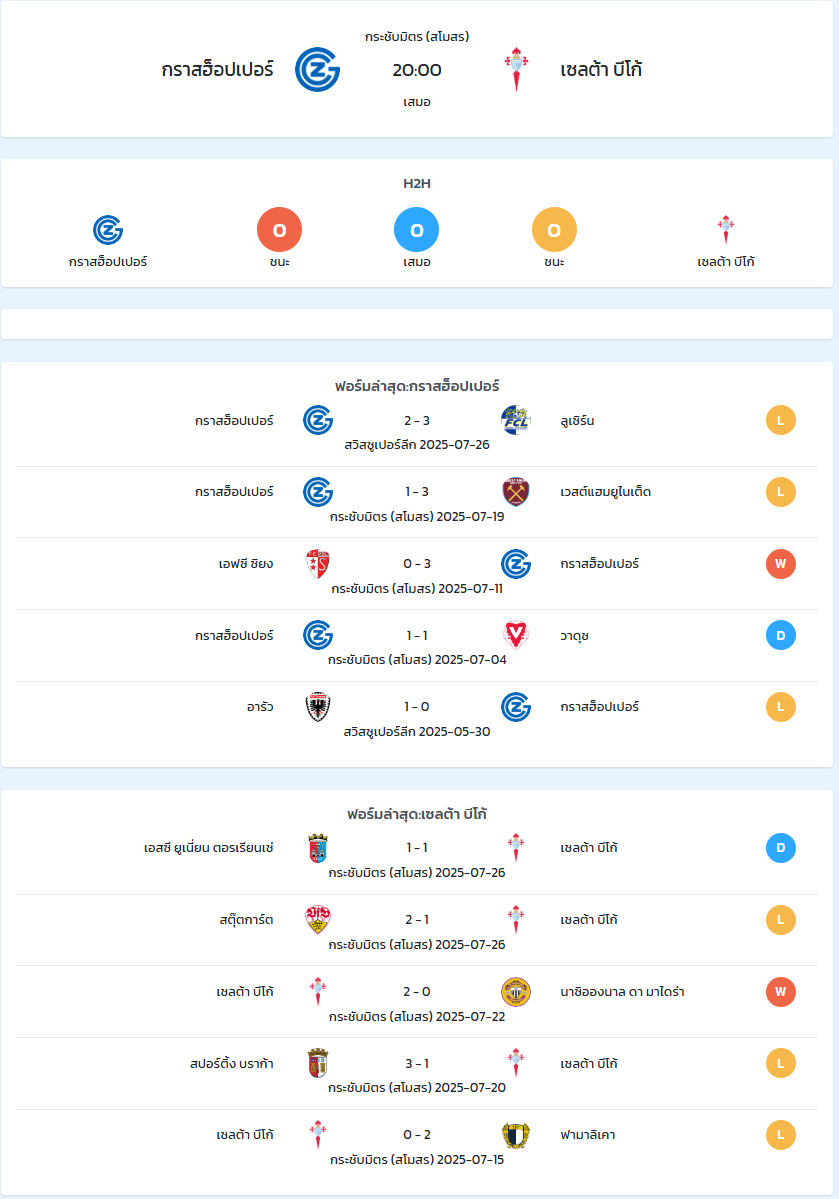
Task: Click the W badge for the Sion match
Action: pyautogui.click(x=781, y=564)
